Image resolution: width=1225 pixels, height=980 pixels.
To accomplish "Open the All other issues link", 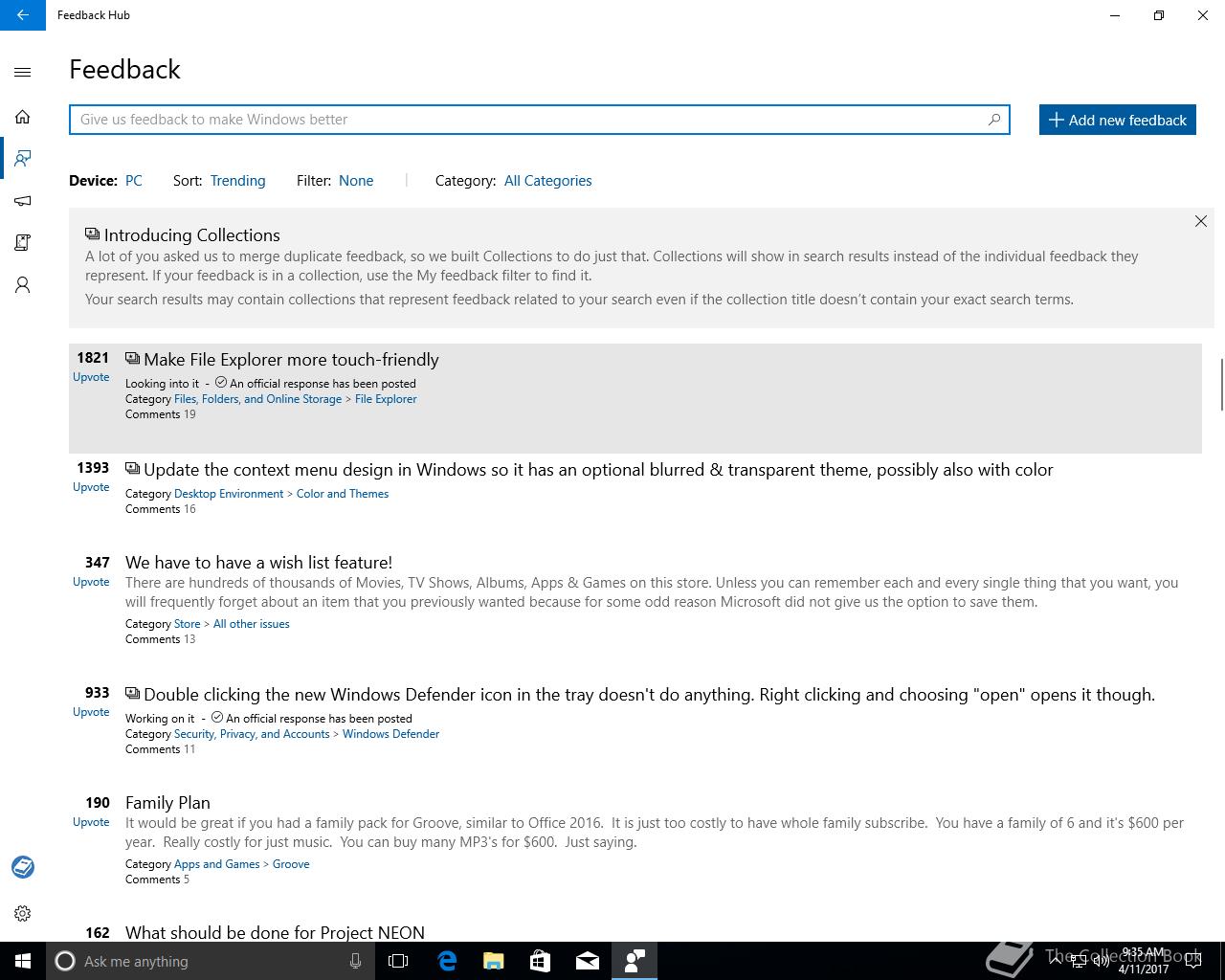I will pos(252,624).
